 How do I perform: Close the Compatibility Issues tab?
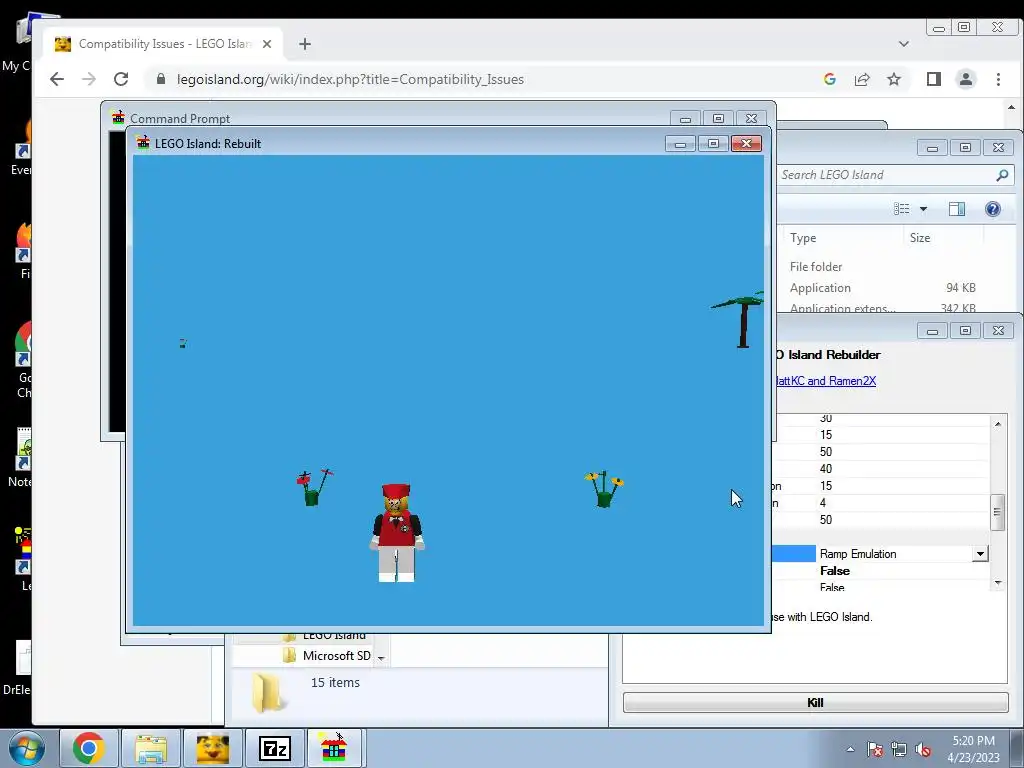(266, 44)
